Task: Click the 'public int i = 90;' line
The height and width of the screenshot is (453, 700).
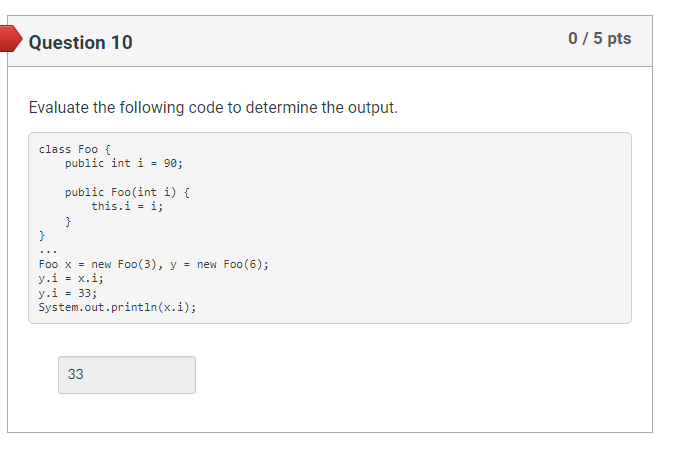Action: pos(124,163)
